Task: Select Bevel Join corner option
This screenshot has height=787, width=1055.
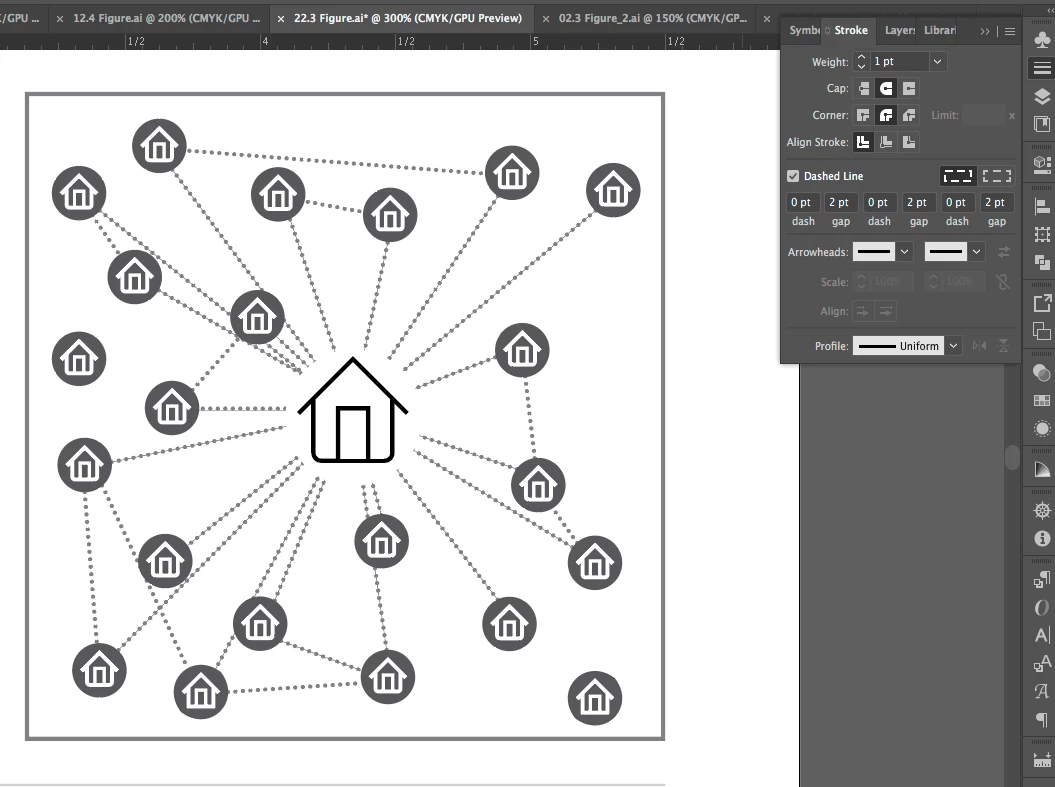Action: [x=909, y=115]
